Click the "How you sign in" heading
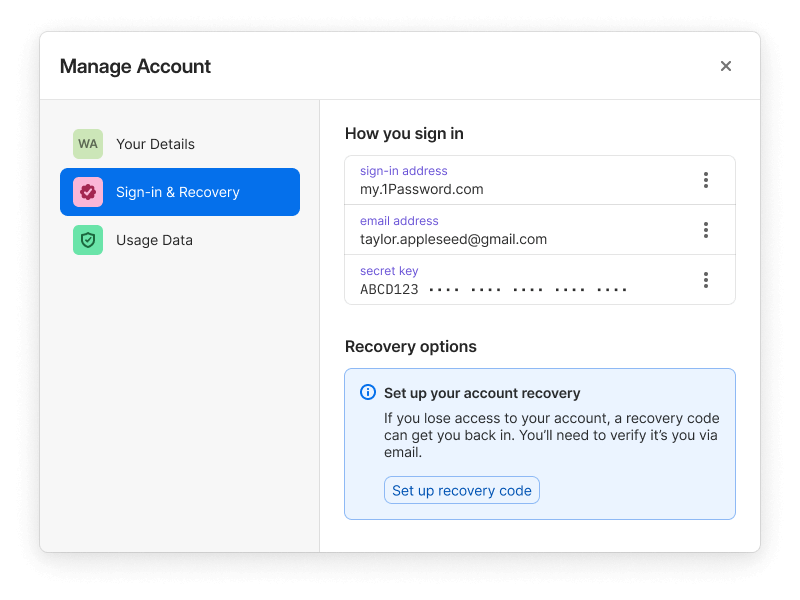800x600 pixels. click(x=404, y=133)
